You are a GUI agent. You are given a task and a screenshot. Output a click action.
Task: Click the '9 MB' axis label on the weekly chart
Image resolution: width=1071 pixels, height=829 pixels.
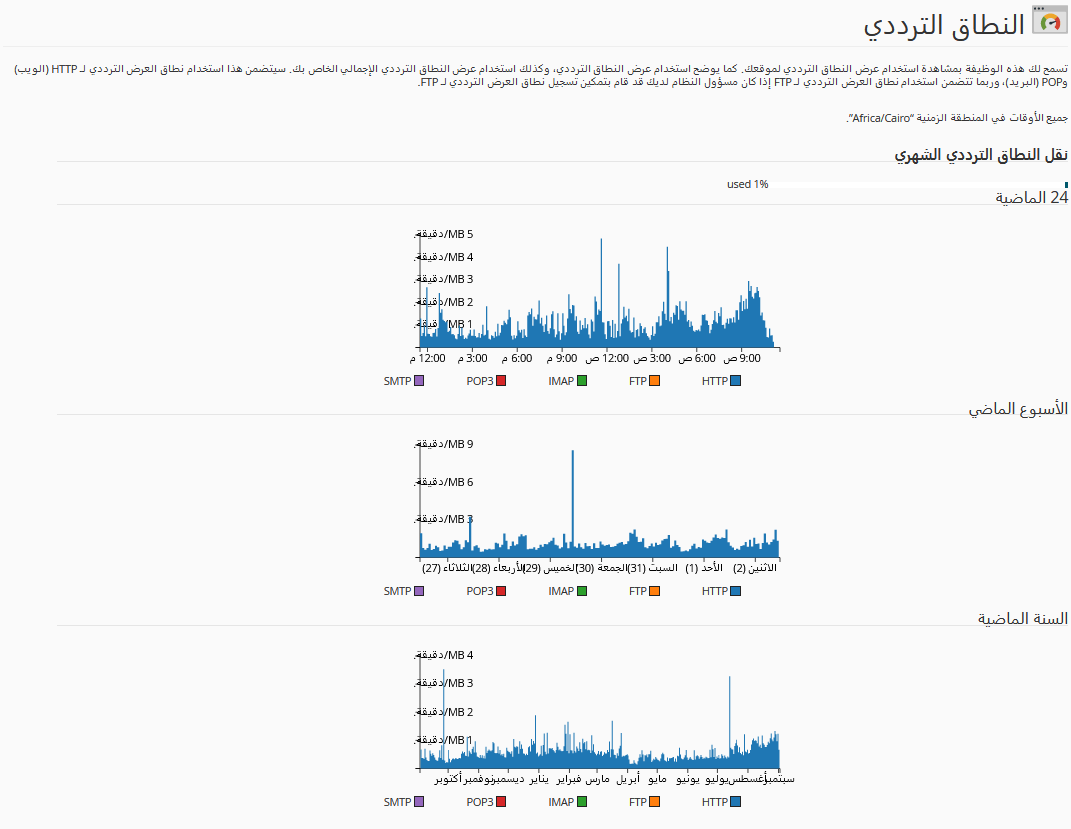445,445
